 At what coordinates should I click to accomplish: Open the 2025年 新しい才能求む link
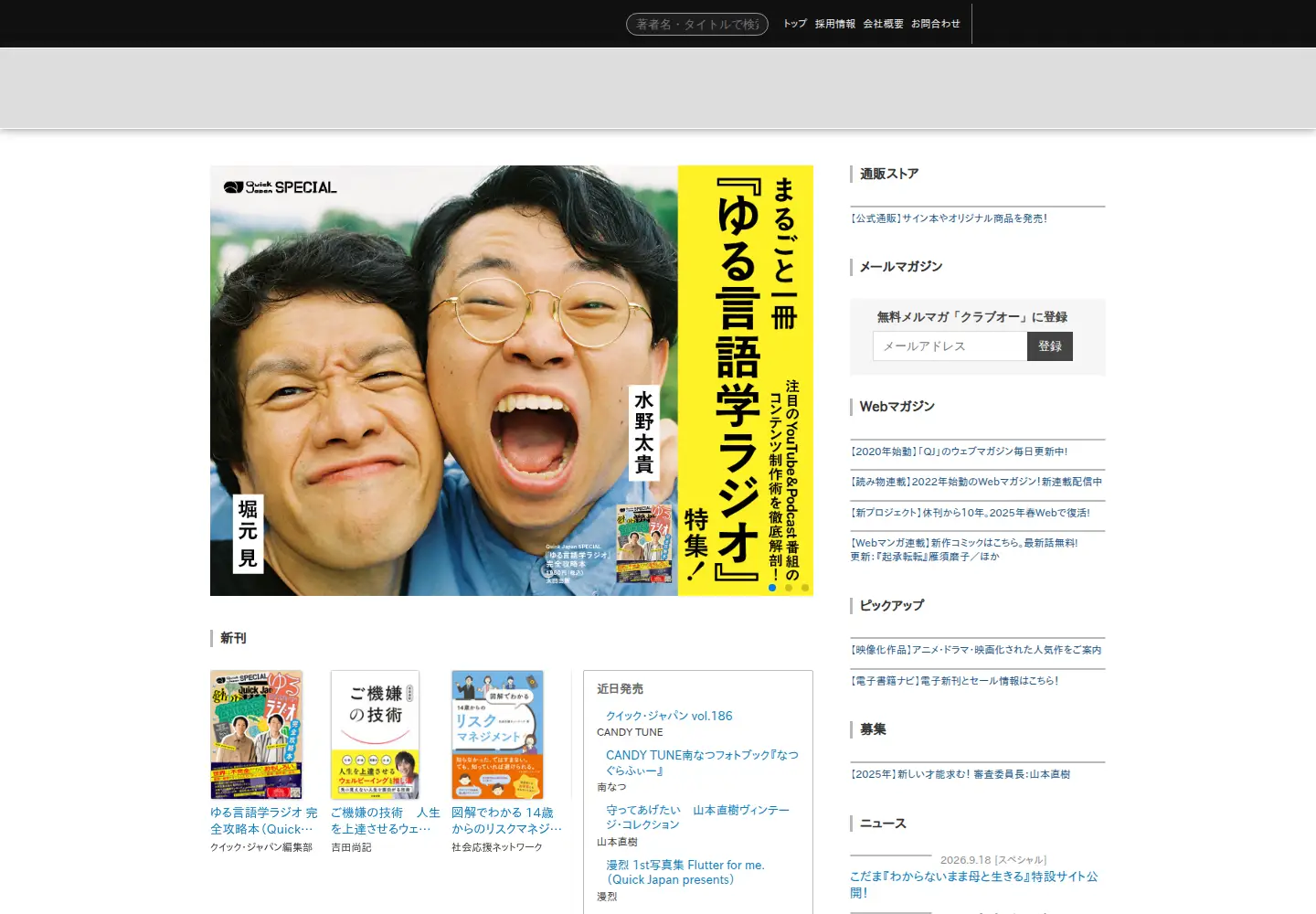click(960, 774)
